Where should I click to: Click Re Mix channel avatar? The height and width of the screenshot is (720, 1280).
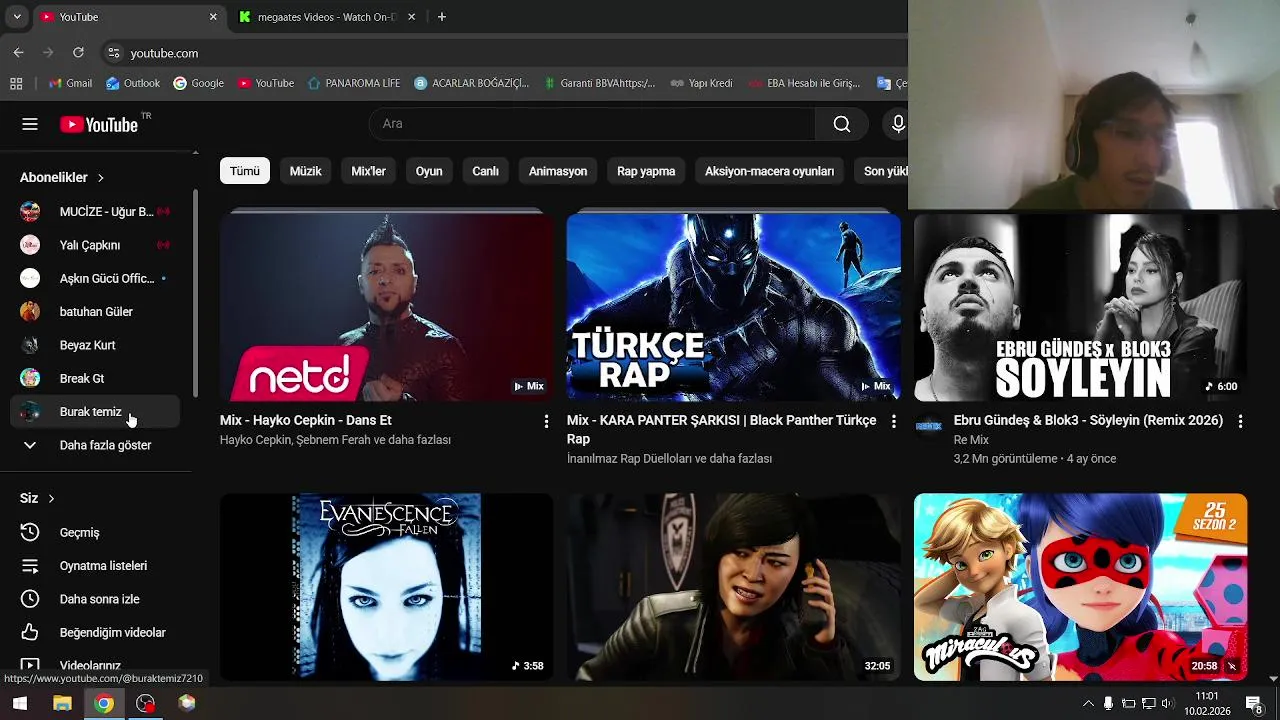[929, 426]
